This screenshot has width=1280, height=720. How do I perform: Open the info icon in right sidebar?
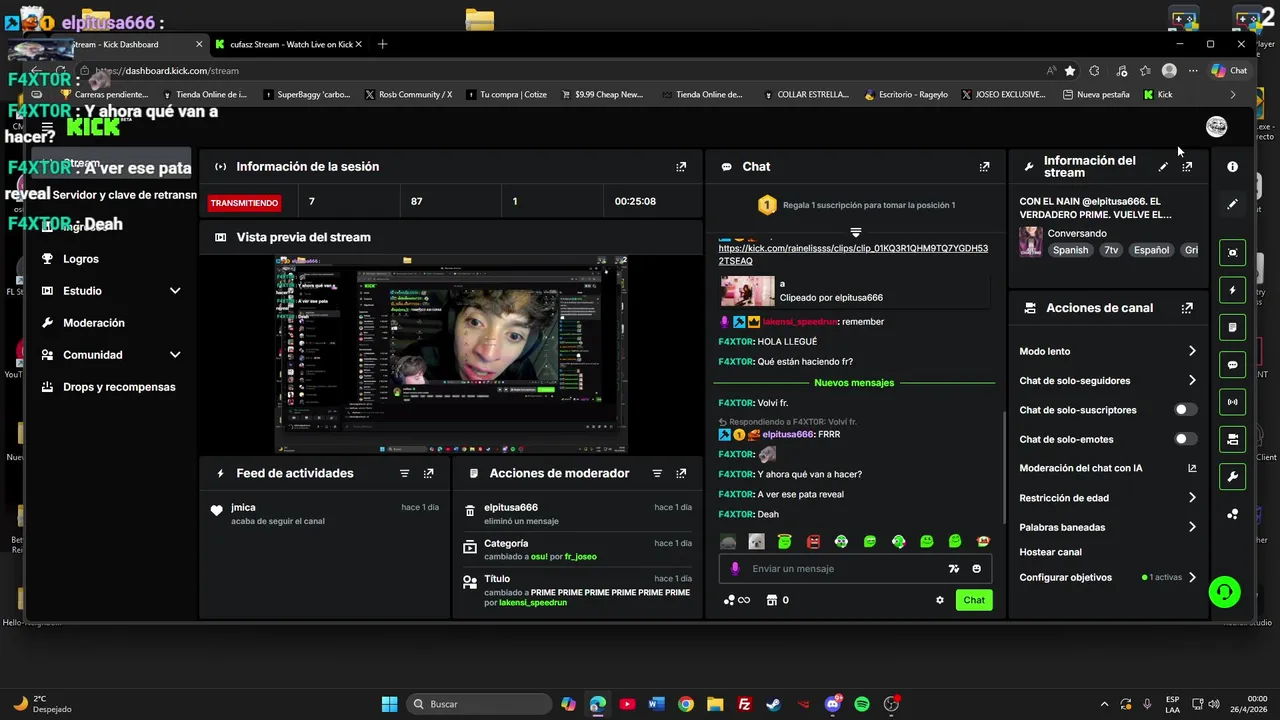click(1232, 167)
